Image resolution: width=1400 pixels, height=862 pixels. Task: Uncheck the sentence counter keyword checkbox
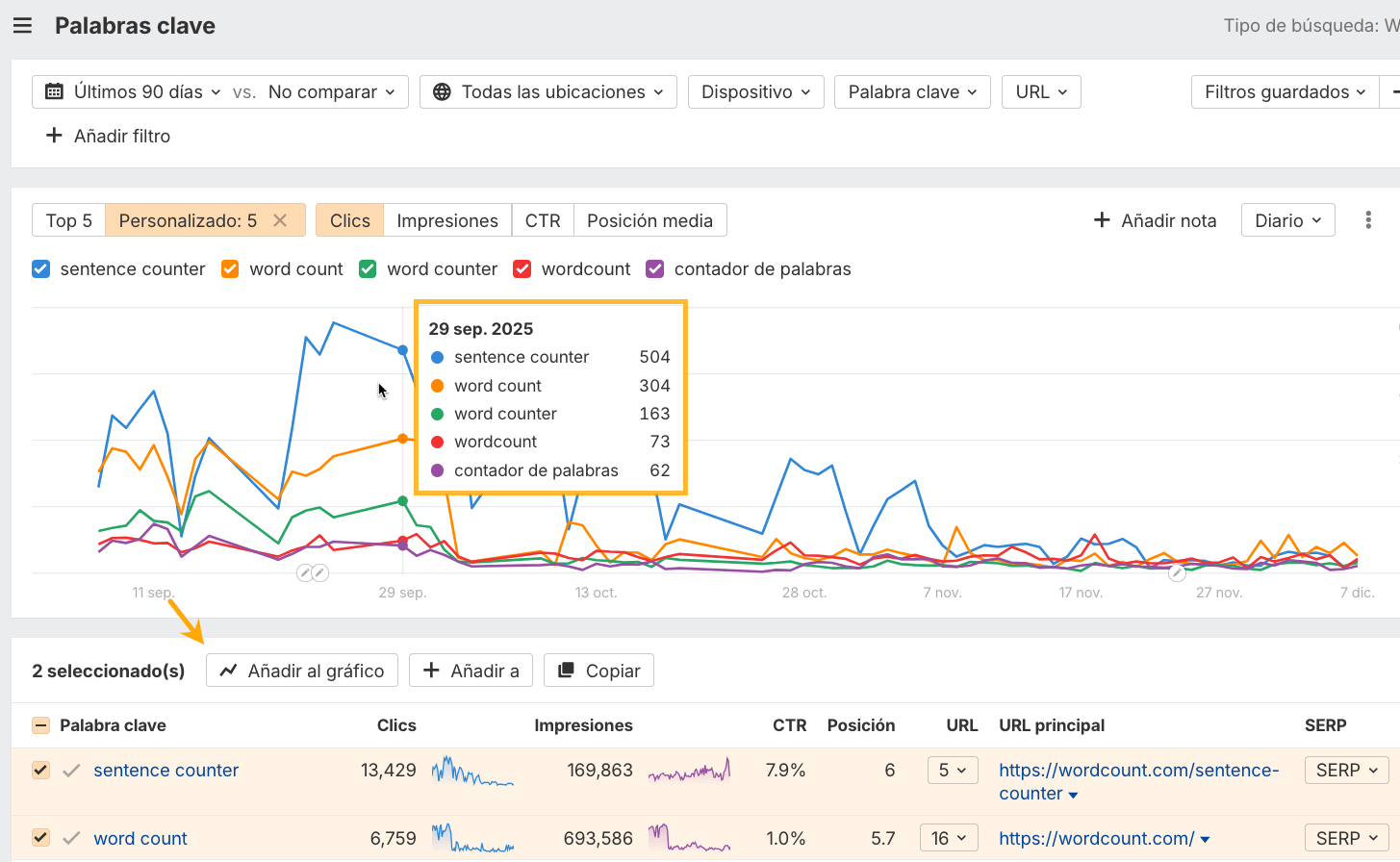tap(39, 770)
